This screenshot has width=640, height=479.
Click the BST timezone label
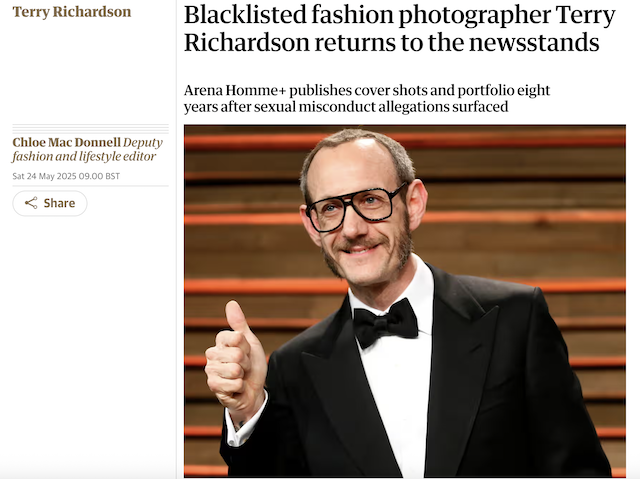coord(113,176)
